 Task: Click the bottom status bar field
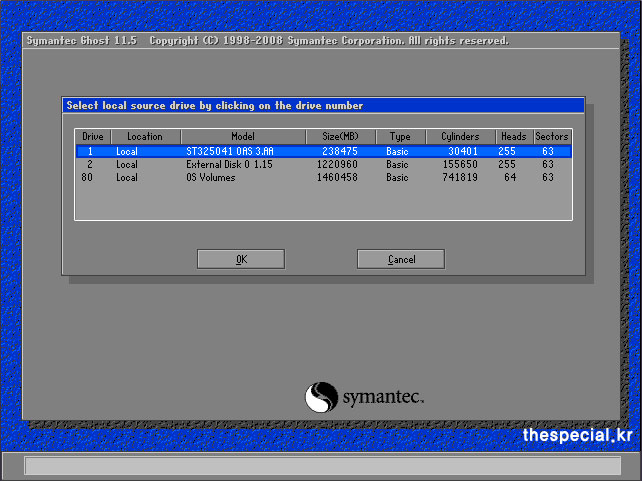[x=323, y=466]
